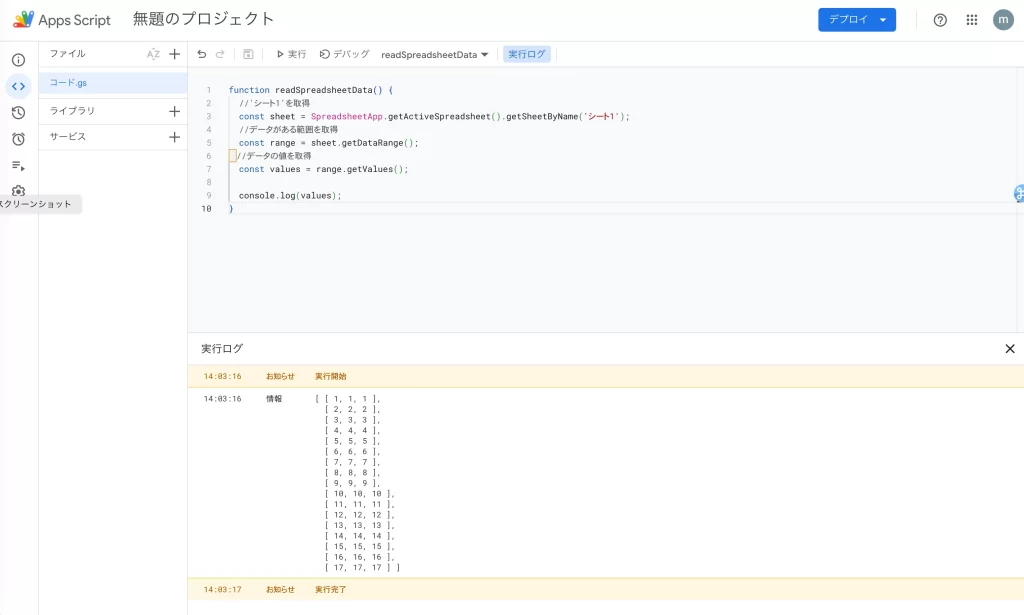Image resolution: width=1024 pixels, height=615 pixels.
Task: Click the 実行開始 log entry
Action: click(331, 377)
